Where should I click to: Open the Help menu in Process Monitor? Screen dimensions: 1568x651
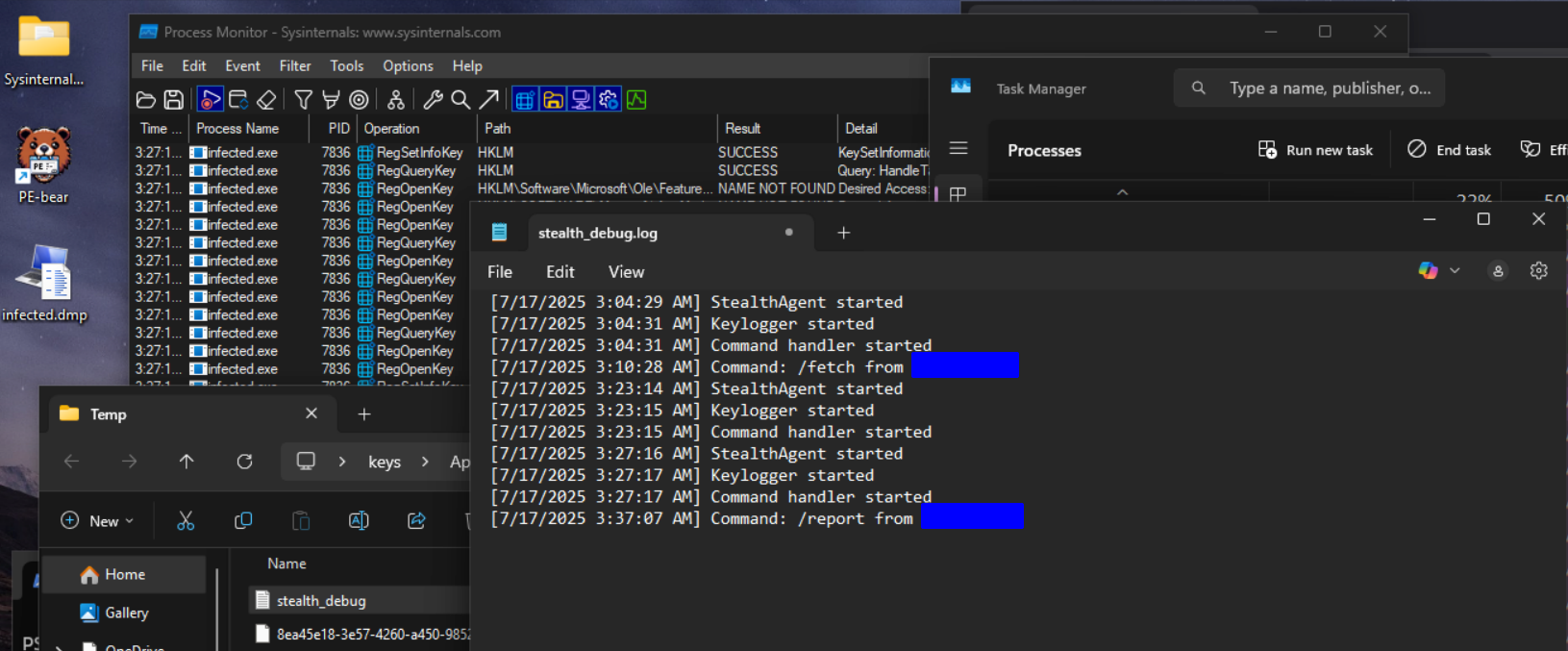pos(467,65)
